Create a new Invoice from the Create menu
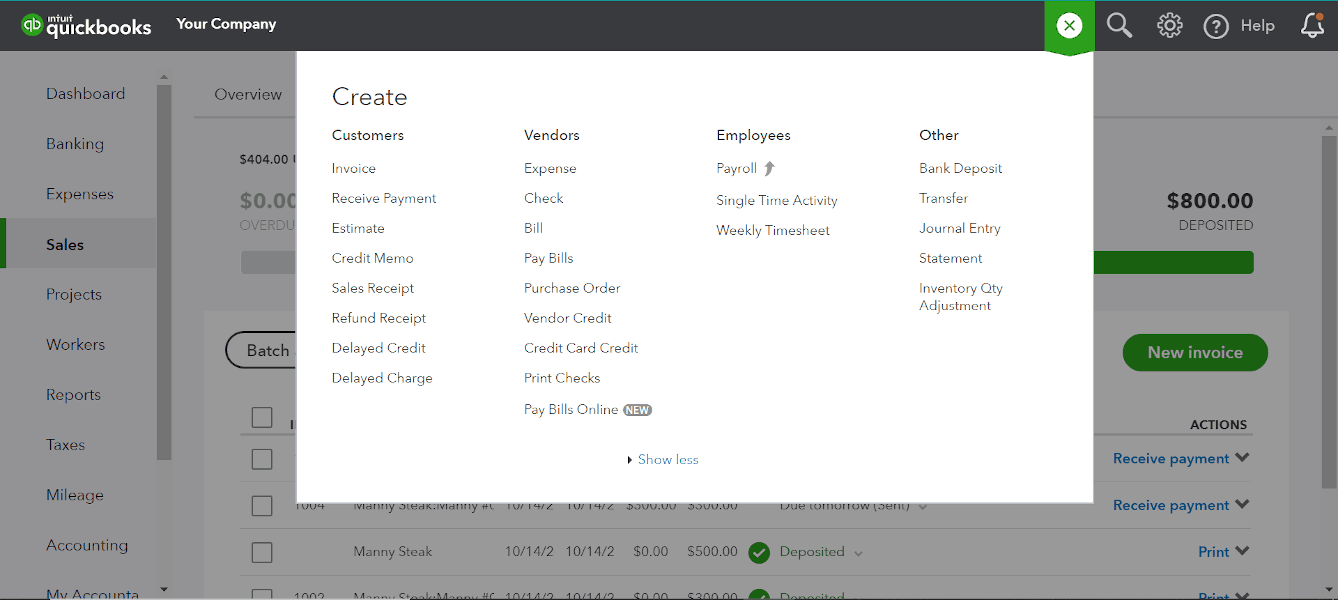 (354, 169)
